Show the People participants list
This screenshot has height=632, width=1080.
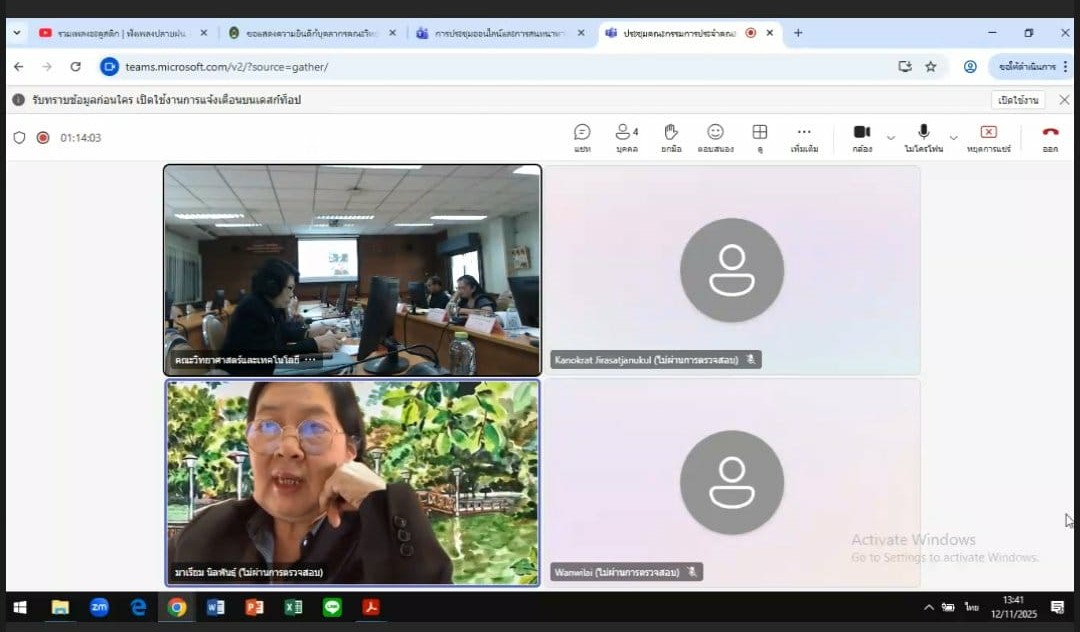(627, 137)
